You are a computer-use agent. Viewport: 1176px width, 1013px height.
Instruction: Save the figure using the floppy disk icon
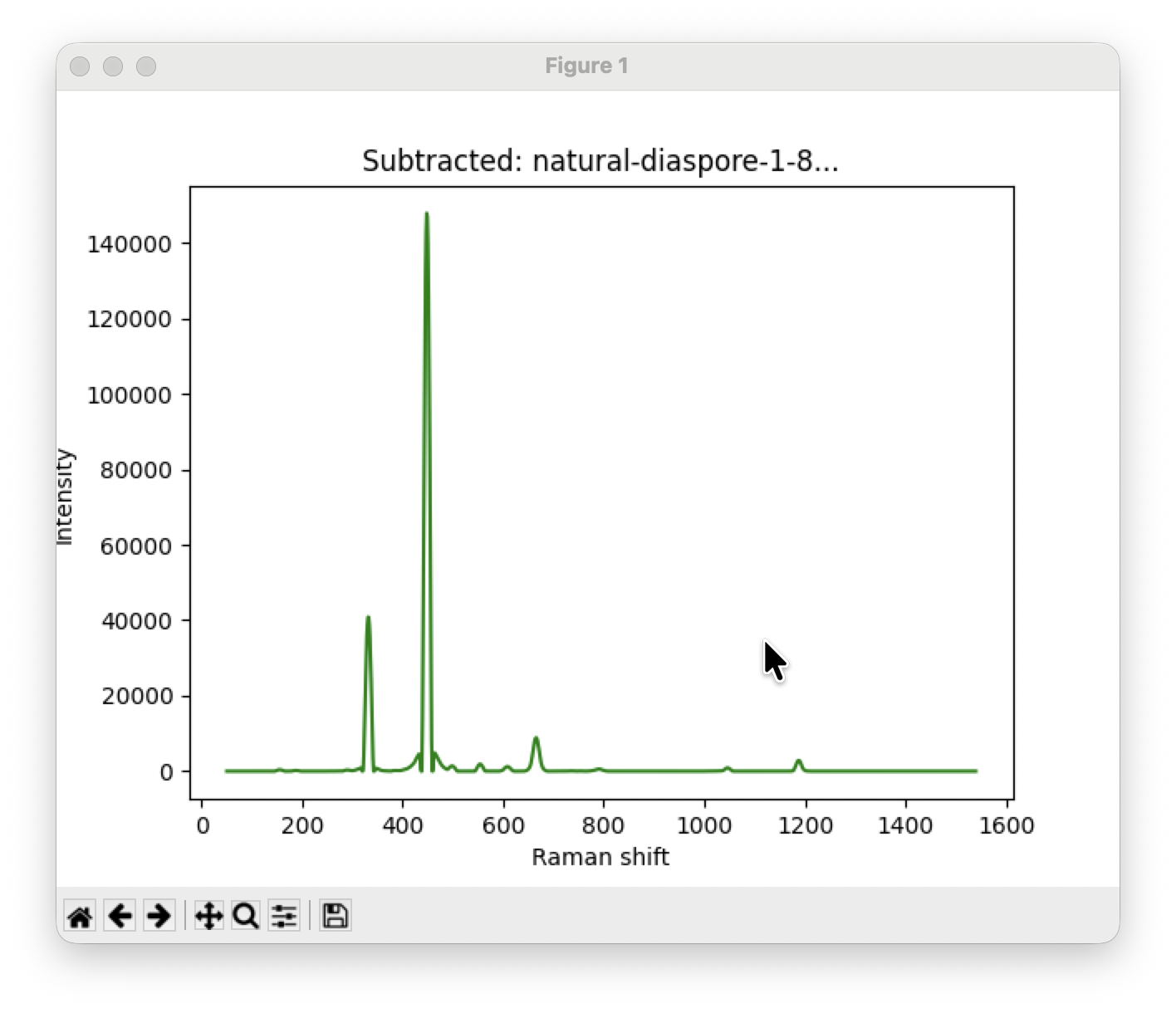click(335, 917)
